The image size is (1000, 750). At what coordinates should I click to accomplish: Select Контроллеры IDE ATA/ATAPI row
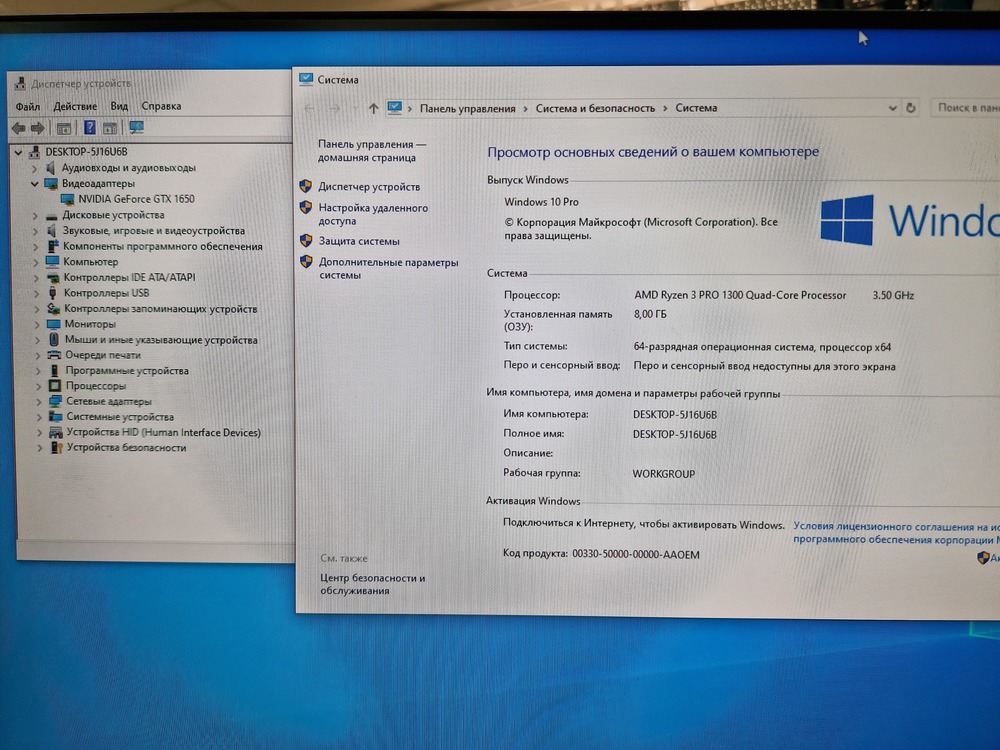coord(129,277)
